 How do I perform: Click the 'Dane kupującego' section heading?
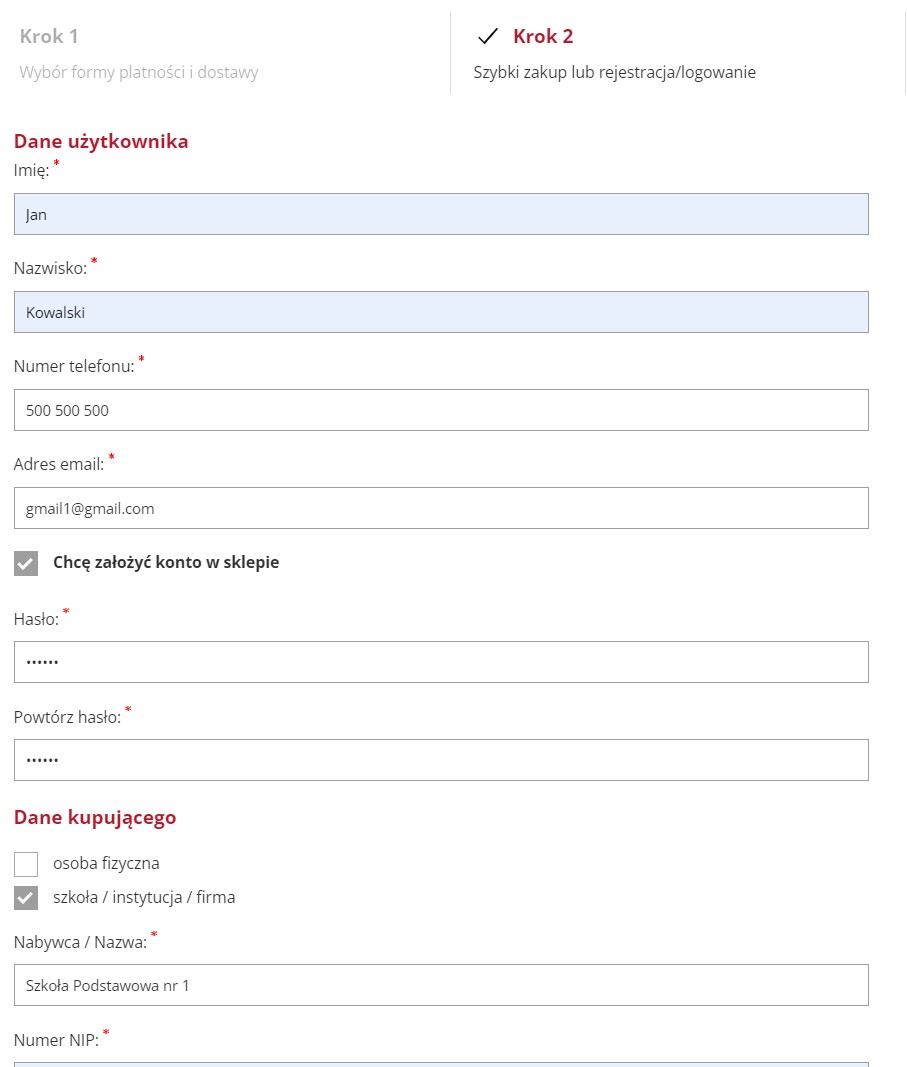click(x=95, y=817)
